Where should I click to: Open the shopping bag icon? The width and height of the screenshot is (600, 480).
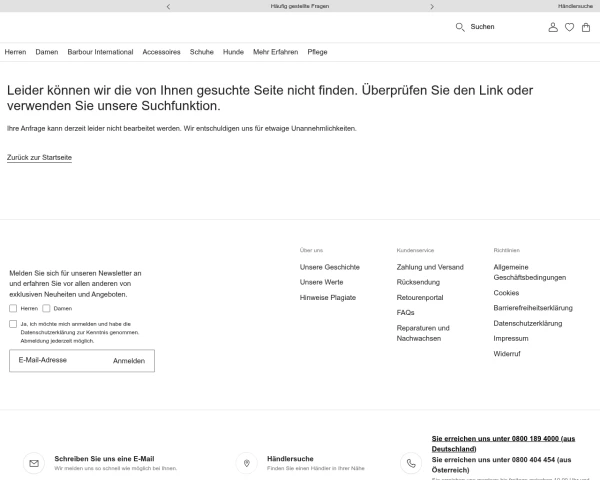coord(586,27)
